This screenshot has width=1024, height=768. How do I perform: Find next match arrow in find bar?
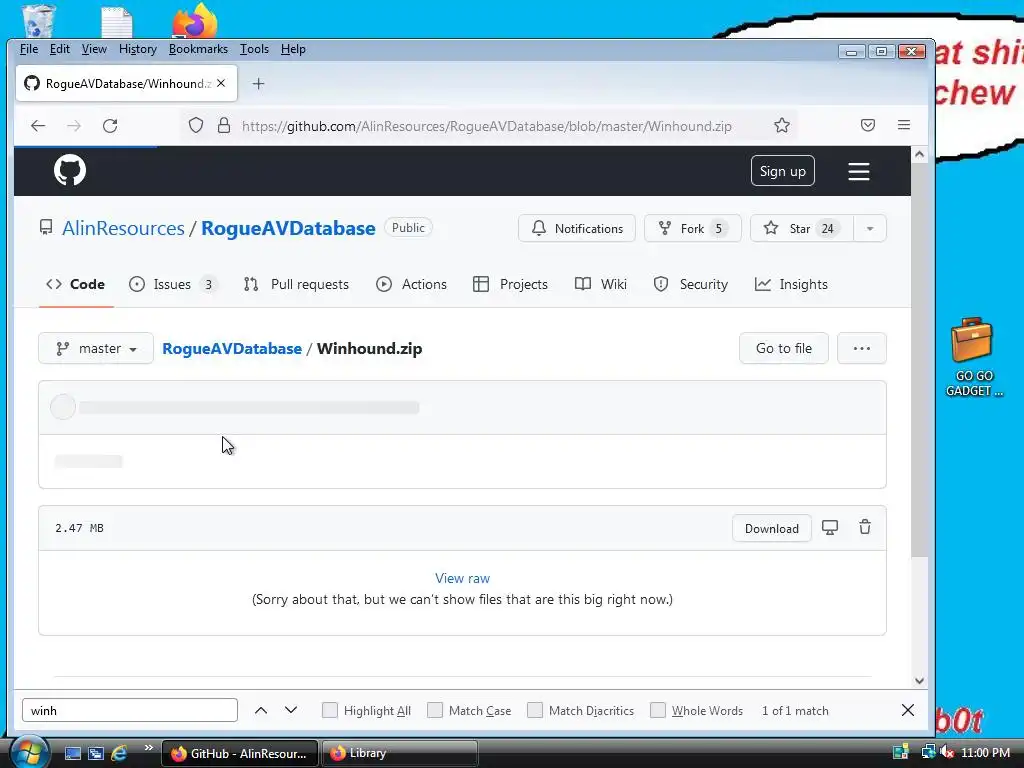pos(291,710)
